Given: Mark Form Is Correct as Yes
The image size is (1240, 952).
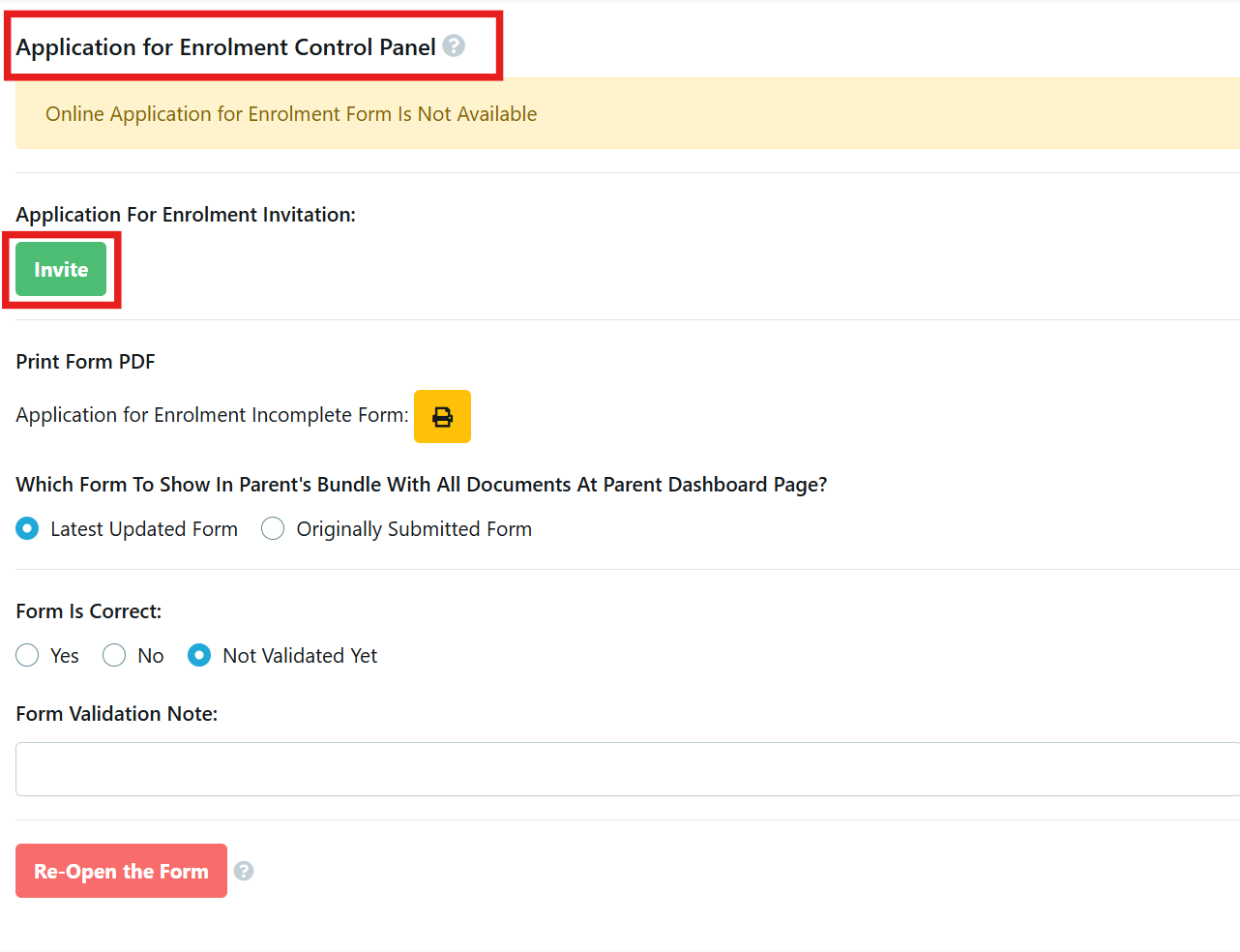Looking at the screenshot, I should click(27, 655).
